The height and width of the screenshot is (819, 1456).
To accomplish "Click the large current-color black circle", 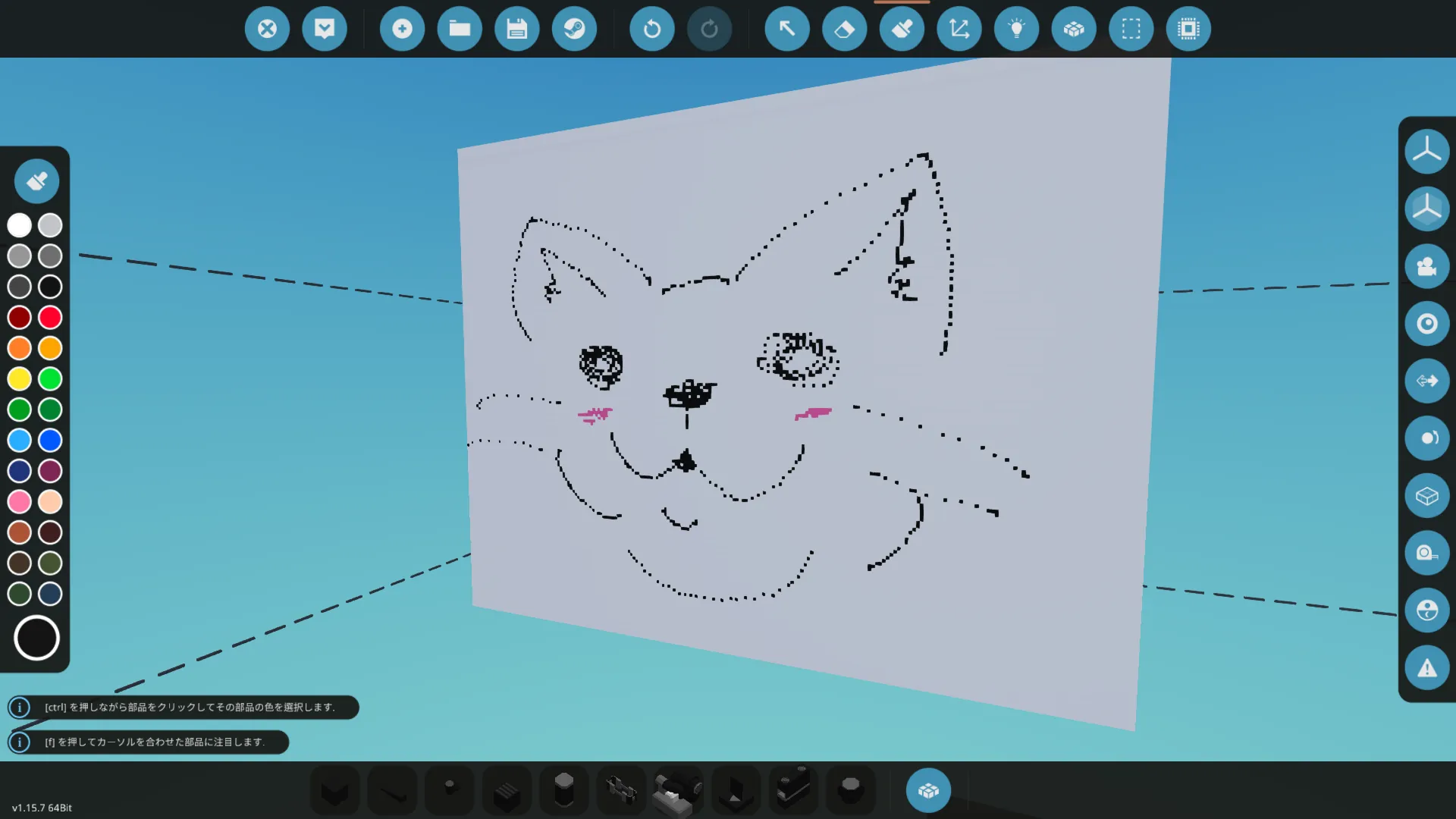I will point(36,638).
